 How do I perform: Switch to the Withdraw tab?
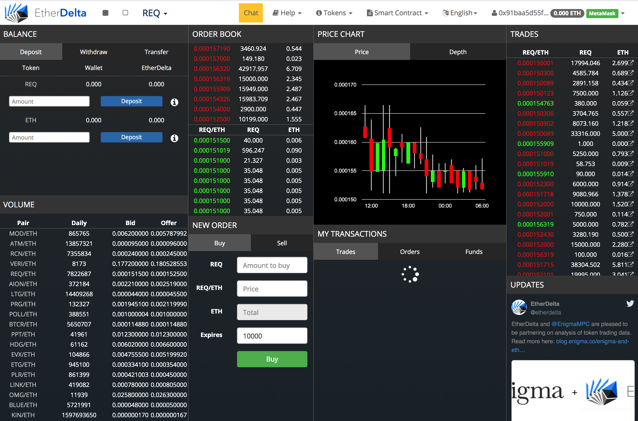click(94, 52)
